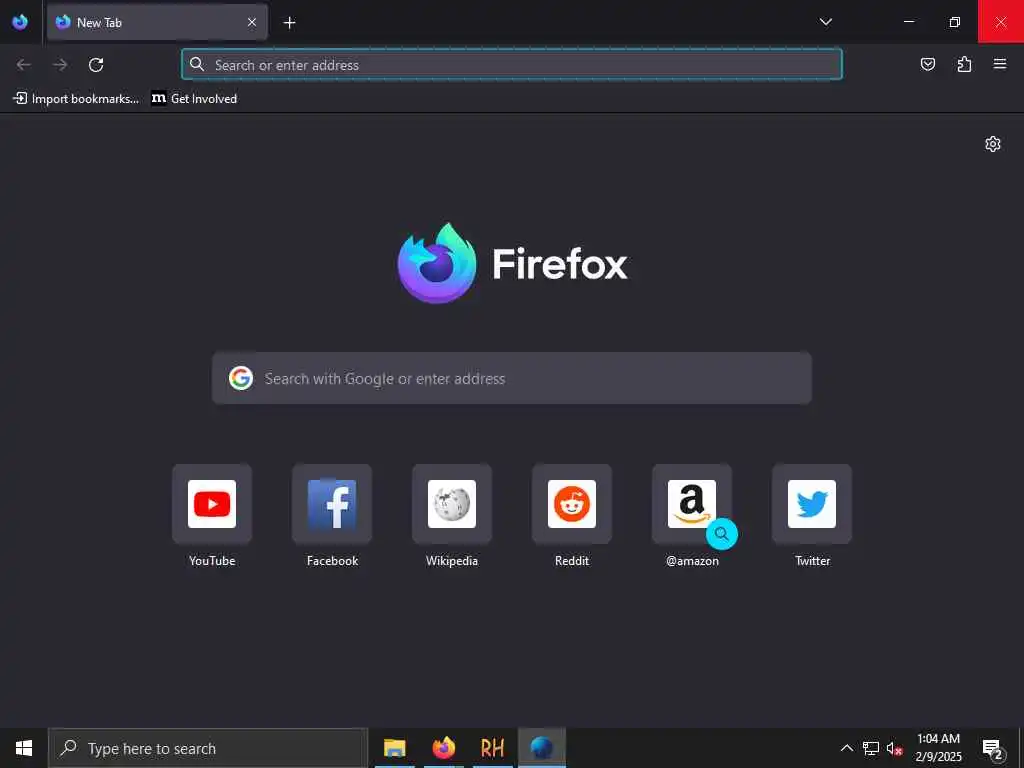Select active blue globe browser taskbar icon

pos(541,748)
